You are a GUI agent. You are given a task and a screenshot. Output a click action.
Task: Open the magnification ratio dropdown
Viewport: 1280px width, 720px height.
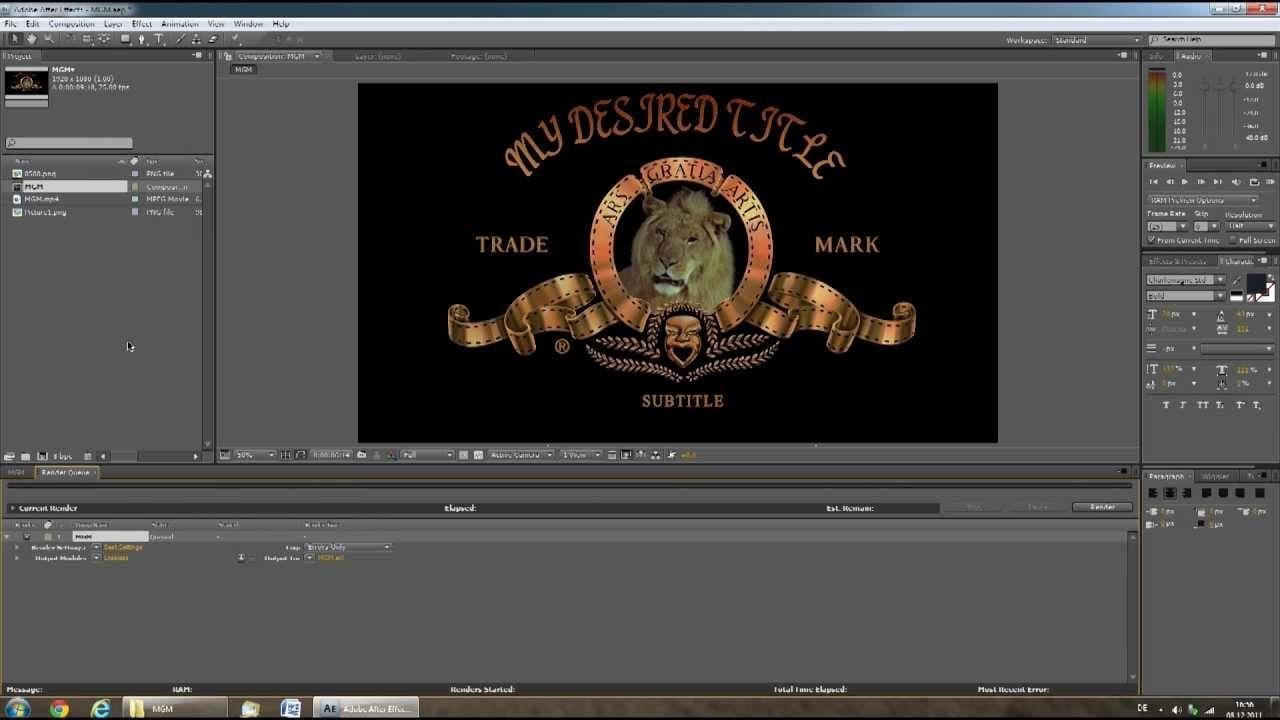[255, 455]
